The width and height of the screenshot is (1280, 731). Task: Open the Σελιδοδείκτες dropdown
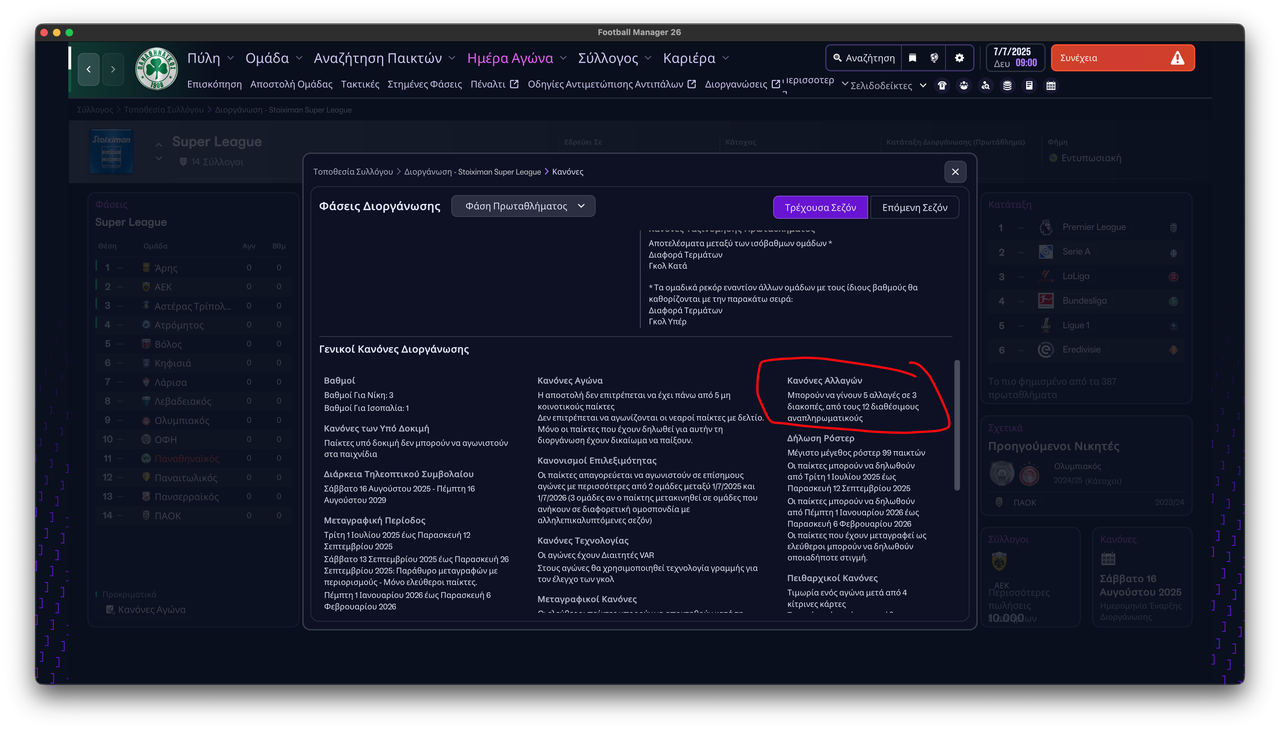pyautogui.click(x=888, y=86)
